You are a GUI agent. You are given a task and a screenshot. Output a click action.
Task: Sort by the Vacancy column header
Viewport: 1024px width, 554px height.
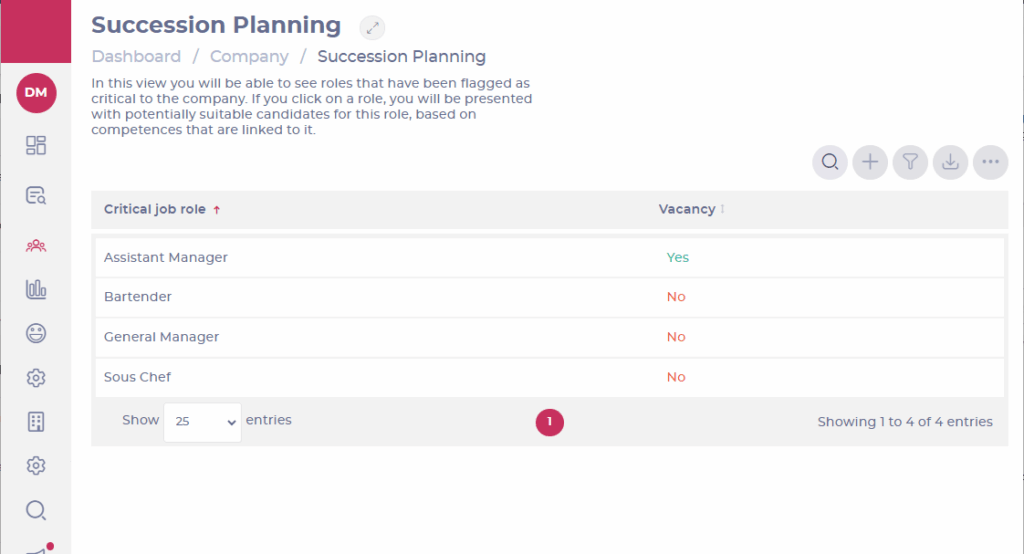click(x=687, y=210)
